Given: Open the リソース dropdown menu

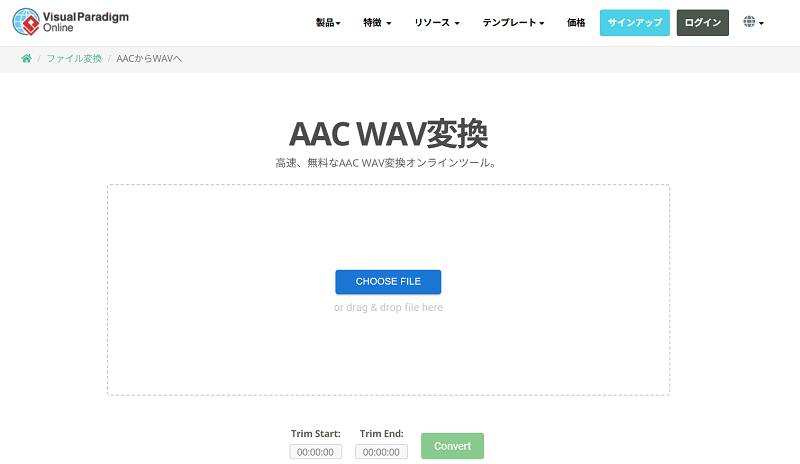Looking at the screenshot, I should [437, 22].
